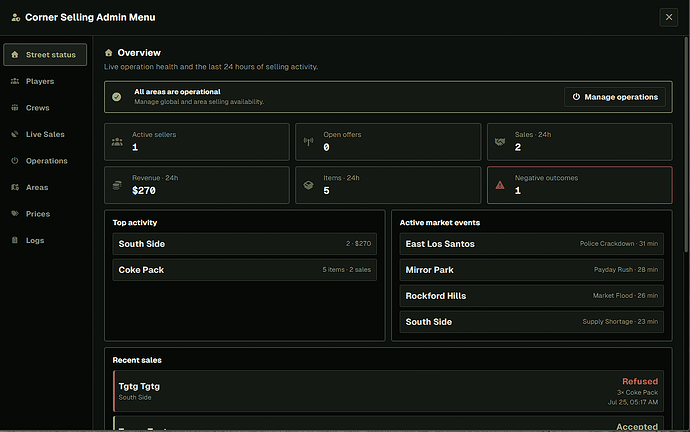Image resolution: width=690 pixels, height=432 pixels.
Task: Click the clipboard icon next to Logs
Action: (15, 240)
